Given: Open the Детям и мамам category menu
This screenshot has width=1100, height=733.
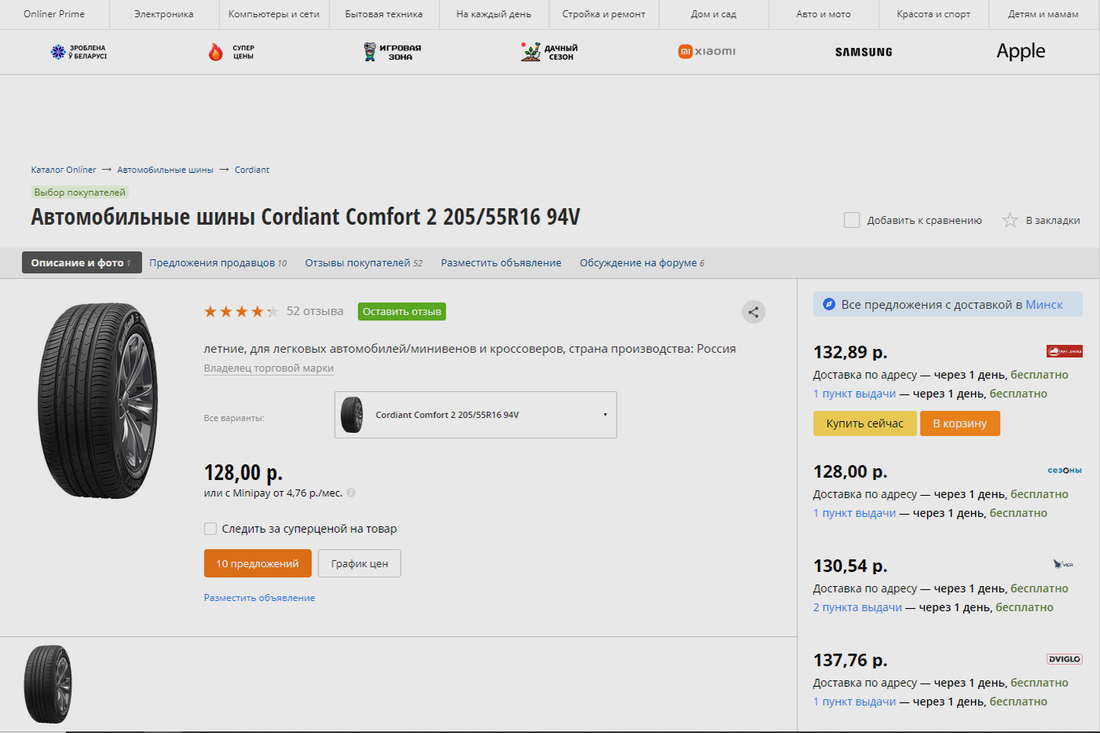Looking at the screenshot, I should (1043, 14).
